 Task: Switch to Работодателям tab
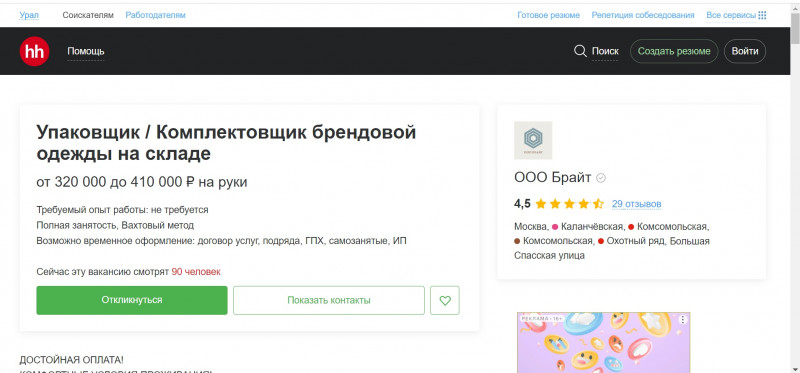(156, 15)
